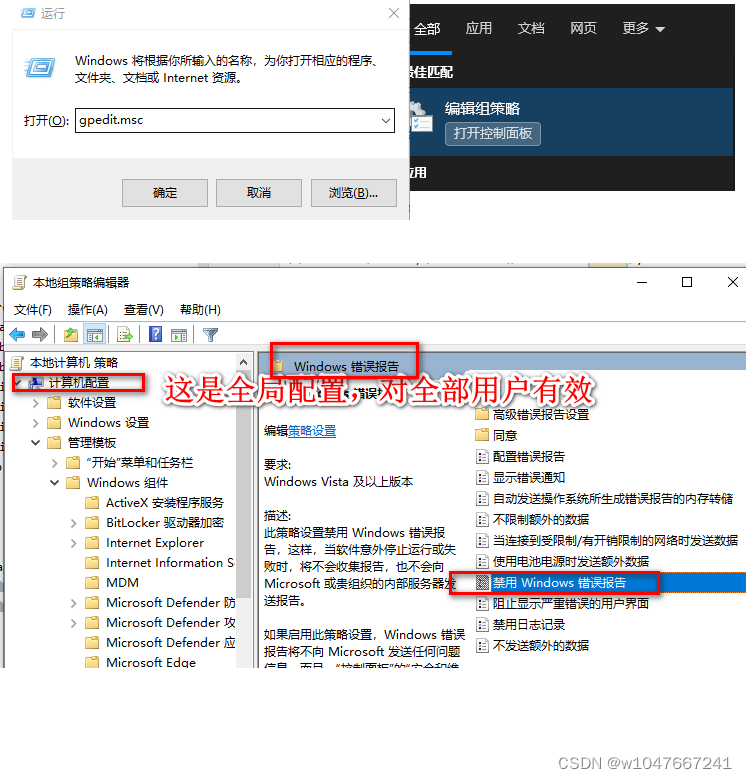Viewport: 747px width, 779px height.
Task: Click the Filter funnel toolbar icon
Action: [x=211, y=334]
